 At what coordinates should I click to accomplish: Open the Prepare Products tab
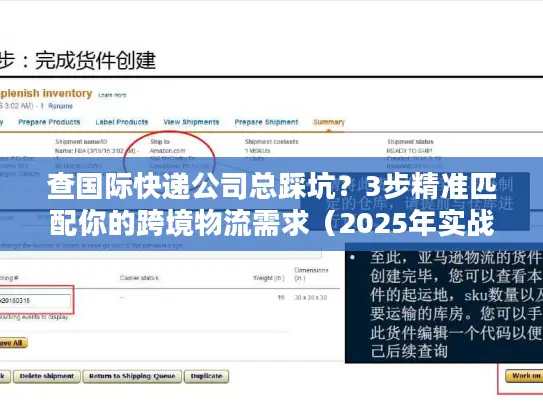tap(49, 122)
